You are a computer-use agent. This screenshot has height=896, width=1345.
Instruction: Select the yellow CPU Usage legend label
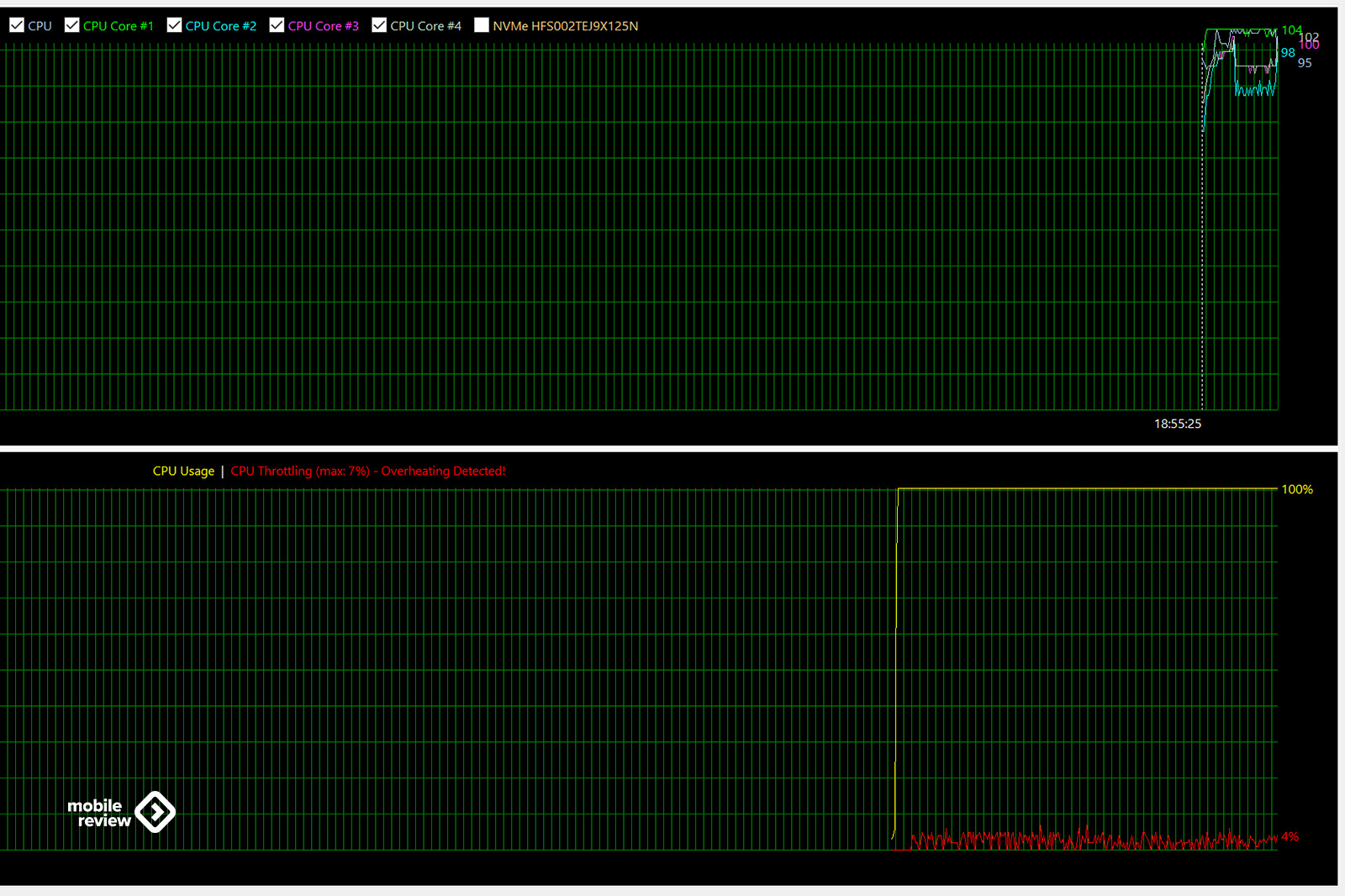click(183, 471)
